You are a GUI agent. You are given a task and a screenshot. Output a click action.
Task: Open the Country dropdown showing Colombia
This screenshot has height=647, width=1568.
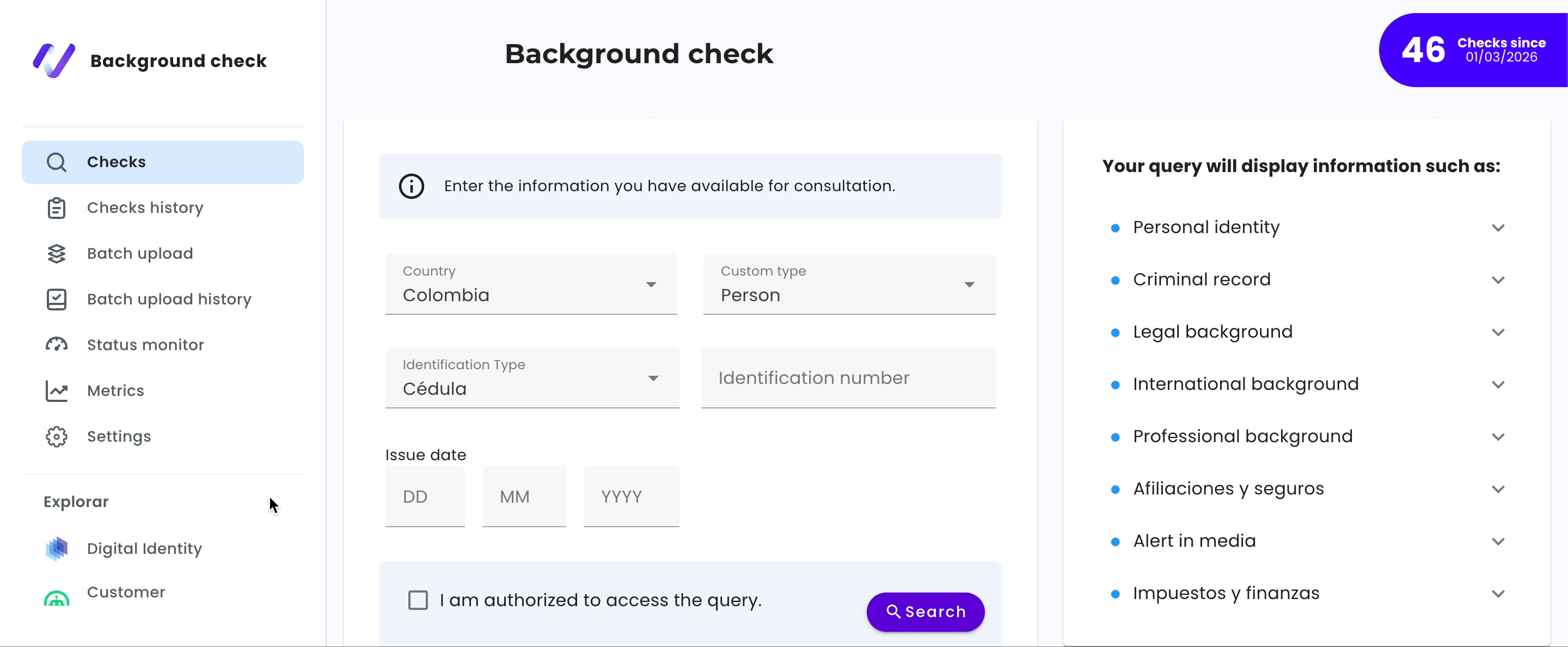[531, 285]
